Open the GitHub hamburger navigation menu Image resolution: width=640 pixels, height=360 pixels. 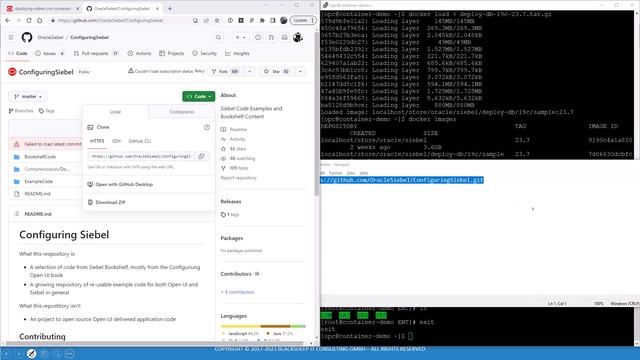click(x=11, y=37)
